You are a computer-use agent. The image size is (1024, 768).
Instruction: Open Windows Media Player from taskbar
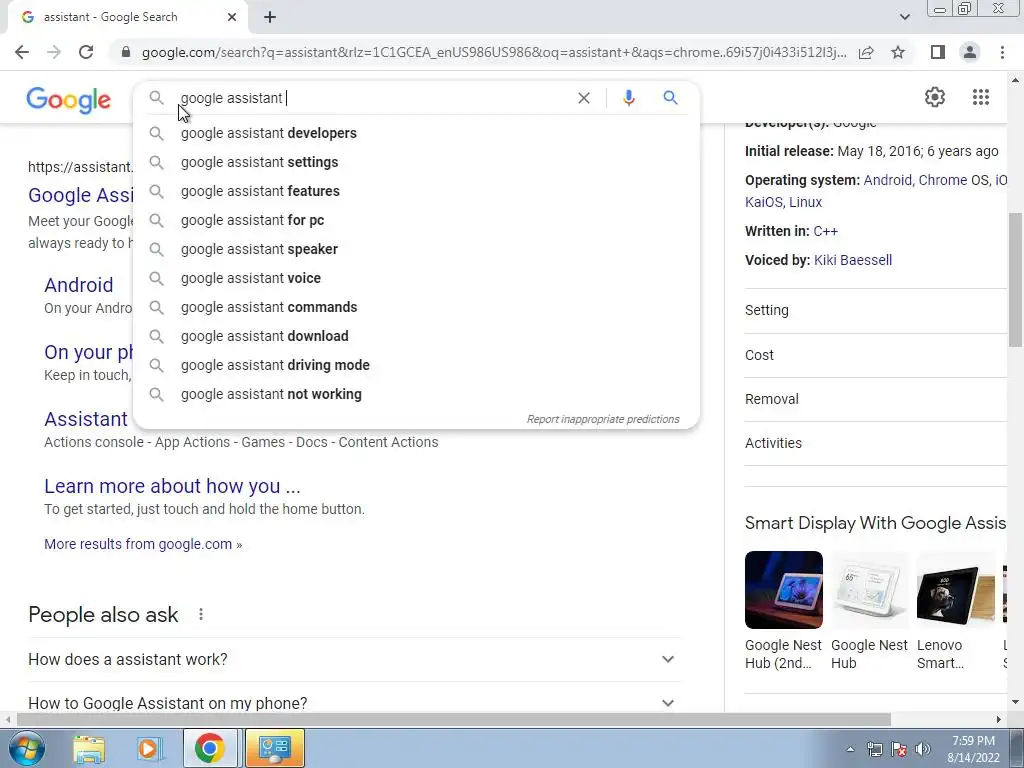(149, 749)
